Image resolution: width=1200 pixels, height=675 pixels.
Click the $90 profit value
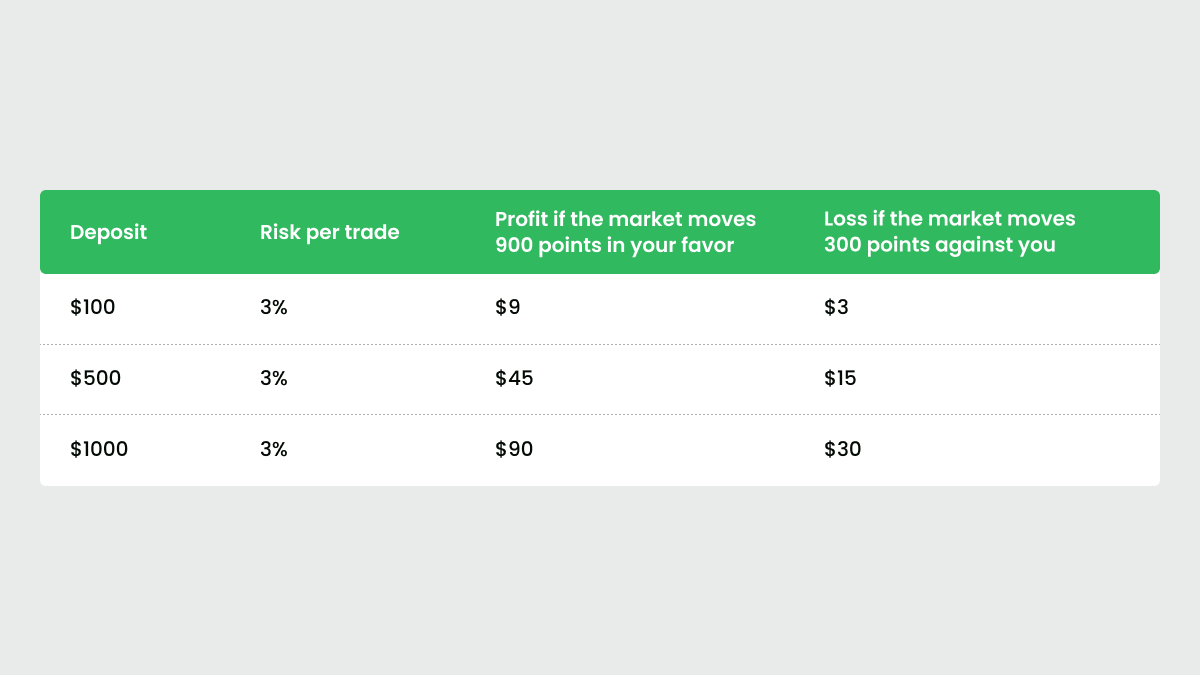514,450
